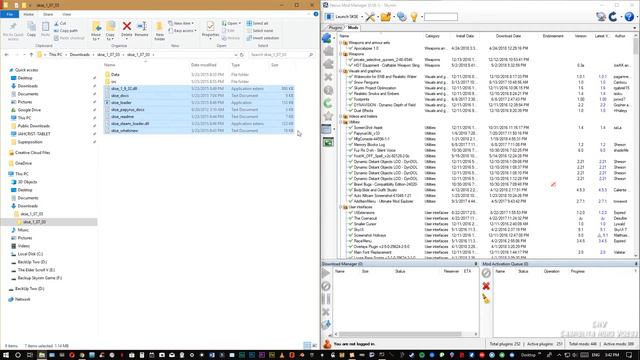Collapse the Weapons and armour sets category
The height and width of the screenshot is (360, 640).
click(x=340, y=42)
